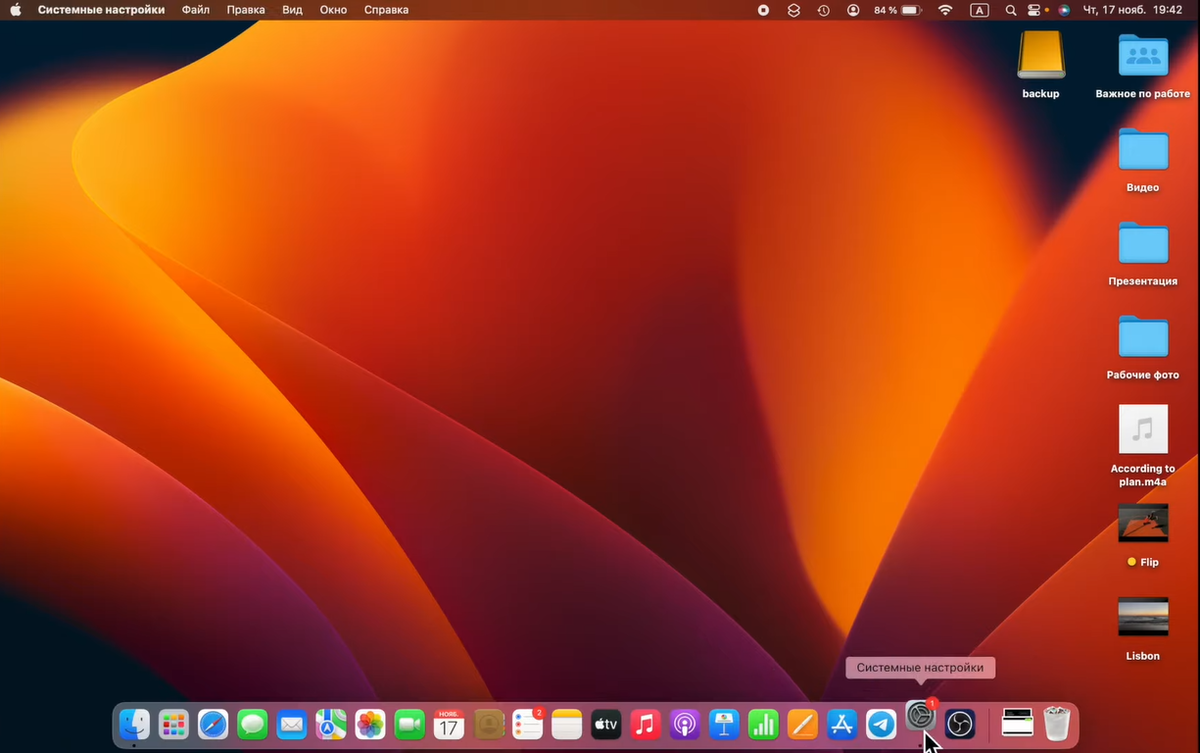Open the Вид menu
1200x753 pixels.
click(292, 10)
